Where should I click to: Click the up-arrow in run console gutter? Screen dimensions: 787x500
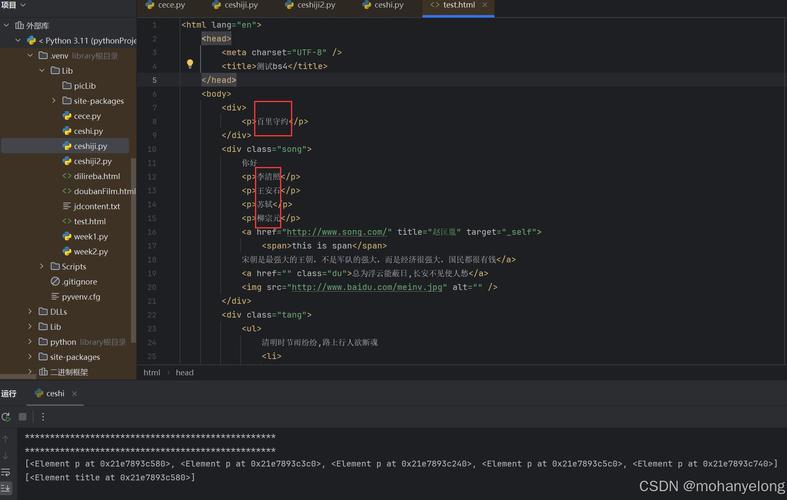(x=6, y=439)
